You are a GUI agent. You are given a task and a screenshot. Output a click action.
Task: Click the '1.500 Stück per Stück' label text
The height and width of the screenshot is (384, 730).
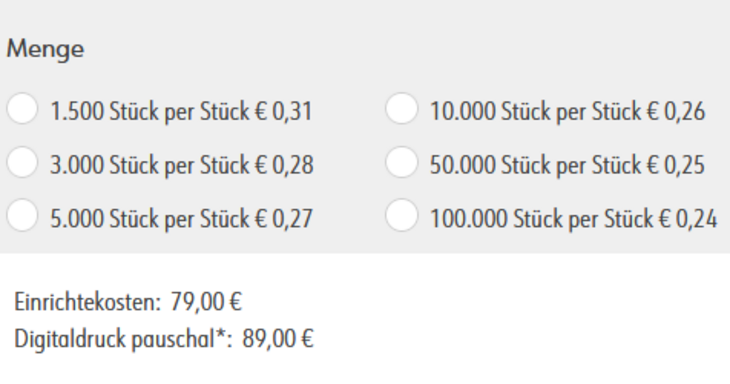click(x=149, y=112)
